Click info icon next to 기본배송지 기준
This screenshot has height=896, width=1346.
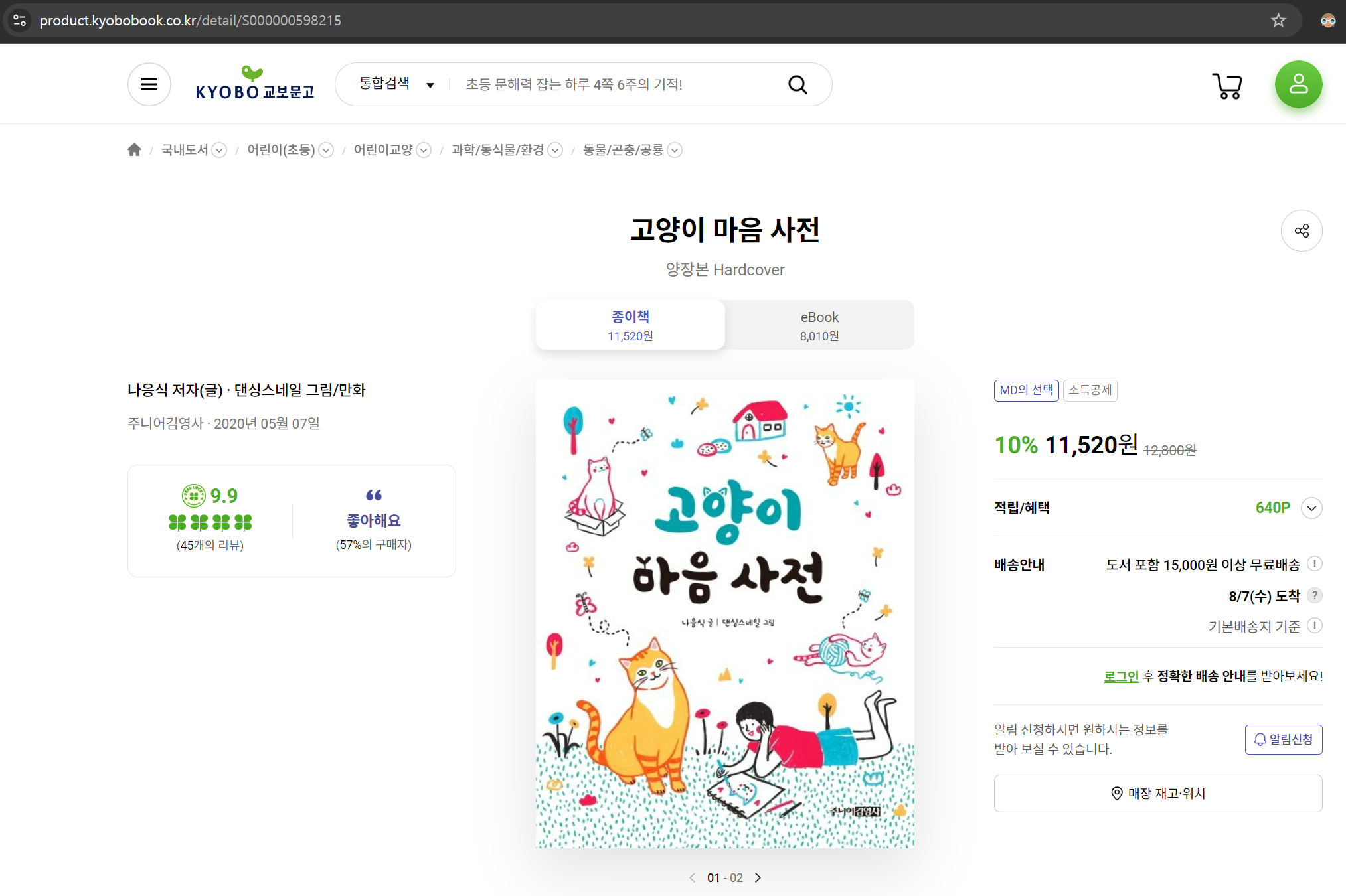[x=1314, y=625]
